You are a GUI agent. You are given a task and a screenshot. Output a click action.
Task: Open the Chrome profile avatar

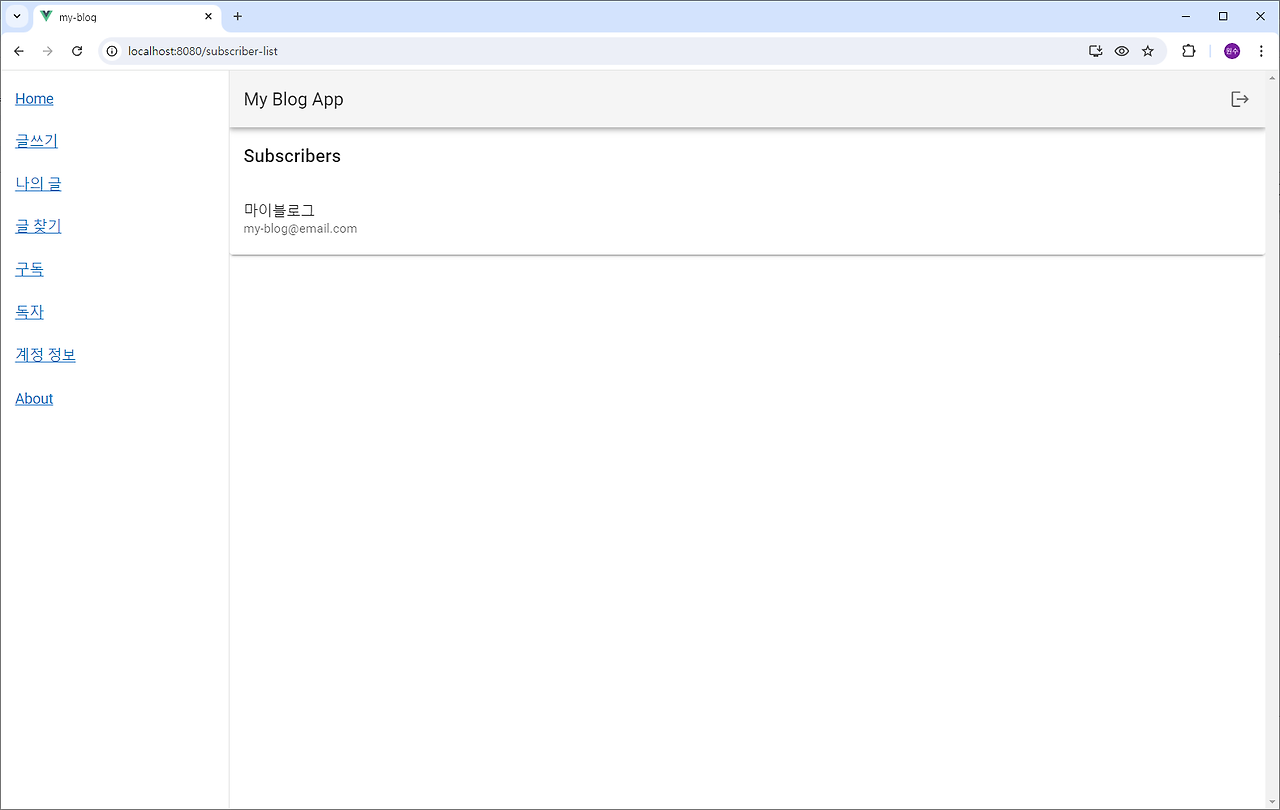1232,51
